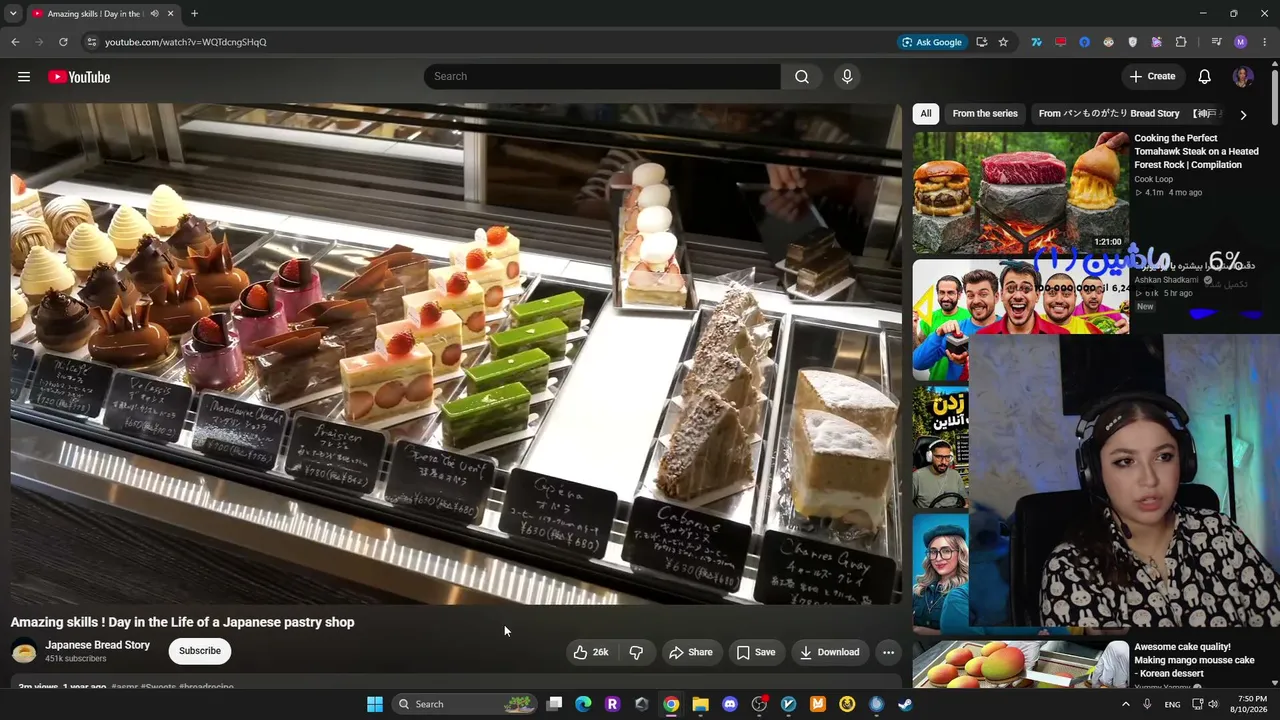Save the video to a playlist
The image size is (1280, 720).
coord(756,652)
